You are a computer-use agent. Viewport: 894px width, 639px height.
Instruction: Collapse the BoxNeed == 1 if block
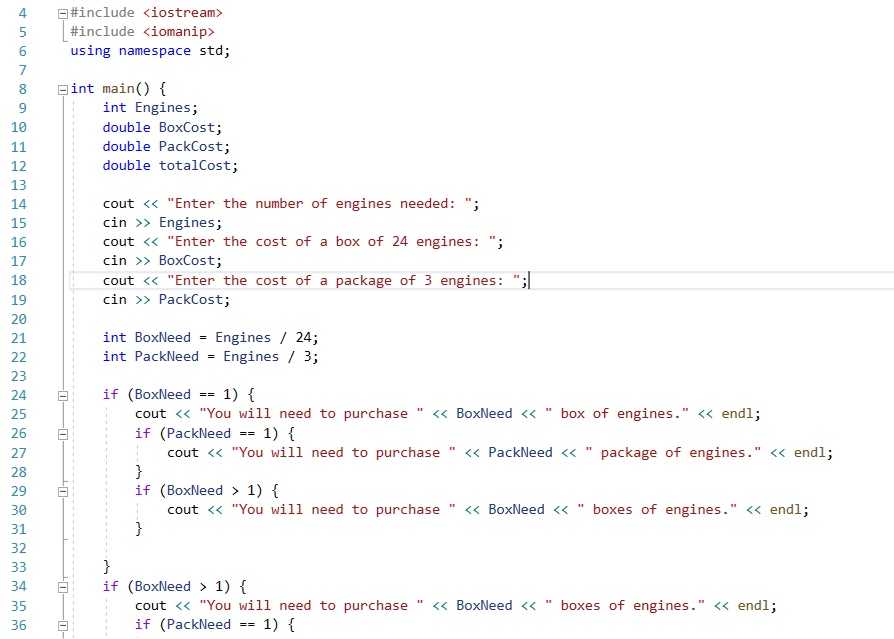[x=62, y=394]
